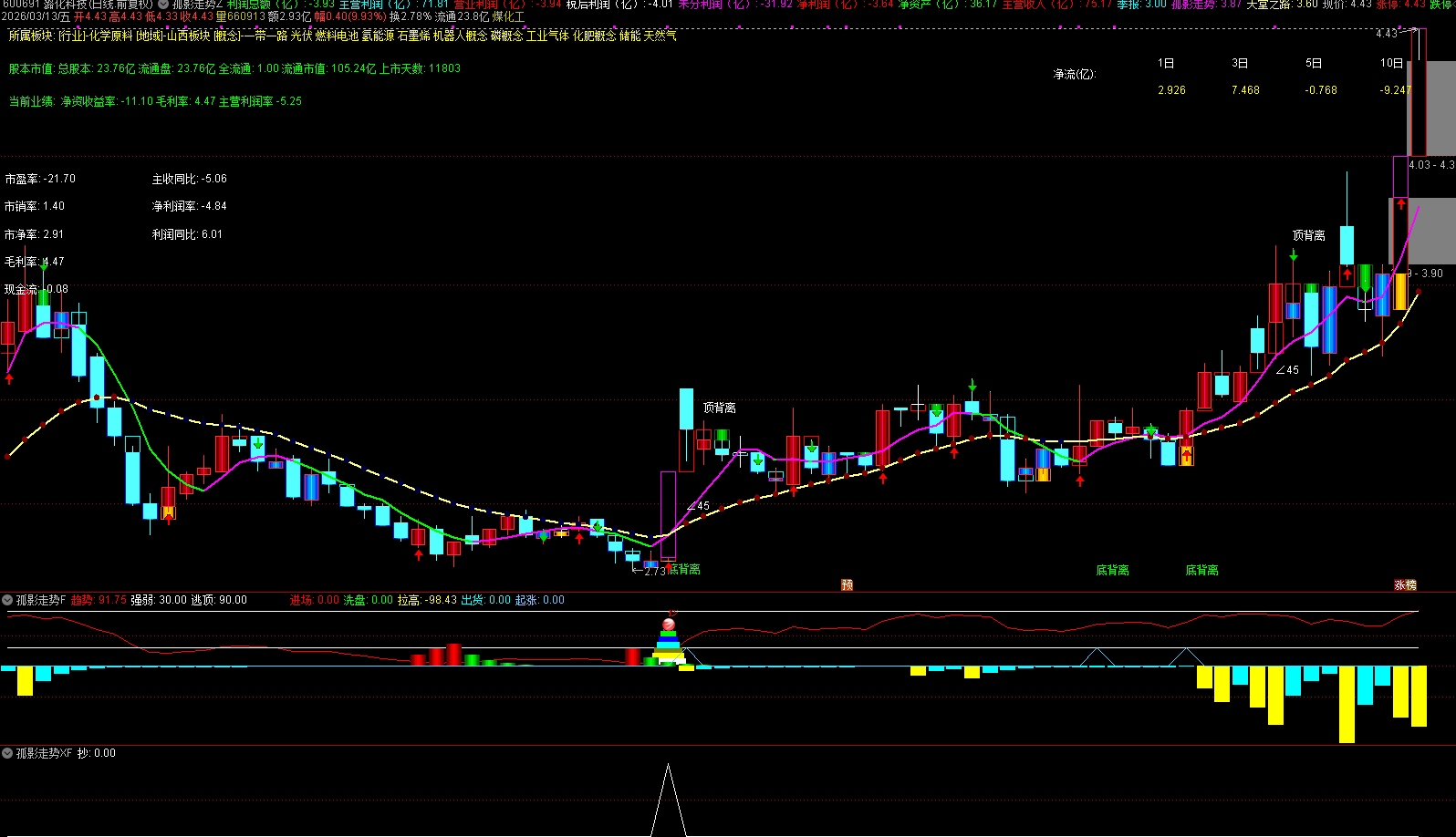1456x837 pixels.
Task: Click the white spike peak in the 孤影走势XF panel
Action: [x=669, y=767]
